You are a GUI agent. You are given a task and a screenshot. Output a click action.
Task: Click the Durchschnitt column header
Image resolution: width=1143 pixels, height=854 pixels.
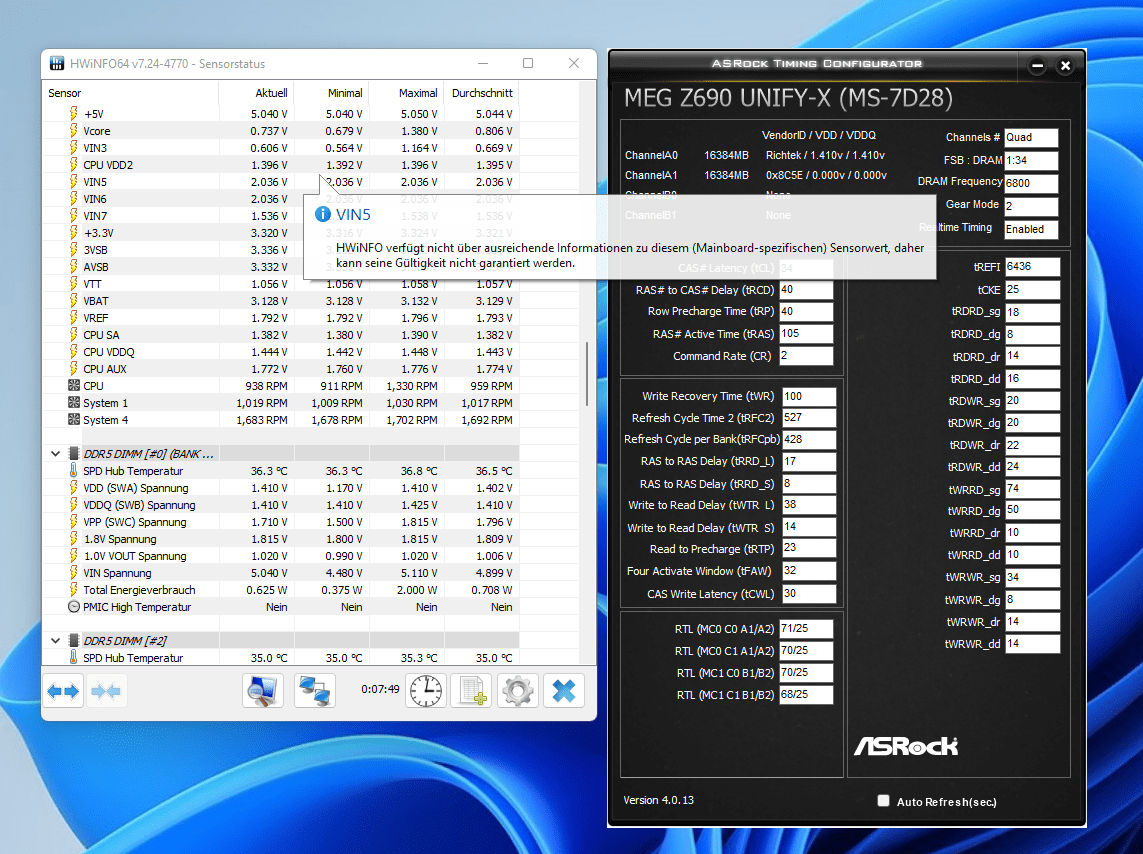(482, 93)
